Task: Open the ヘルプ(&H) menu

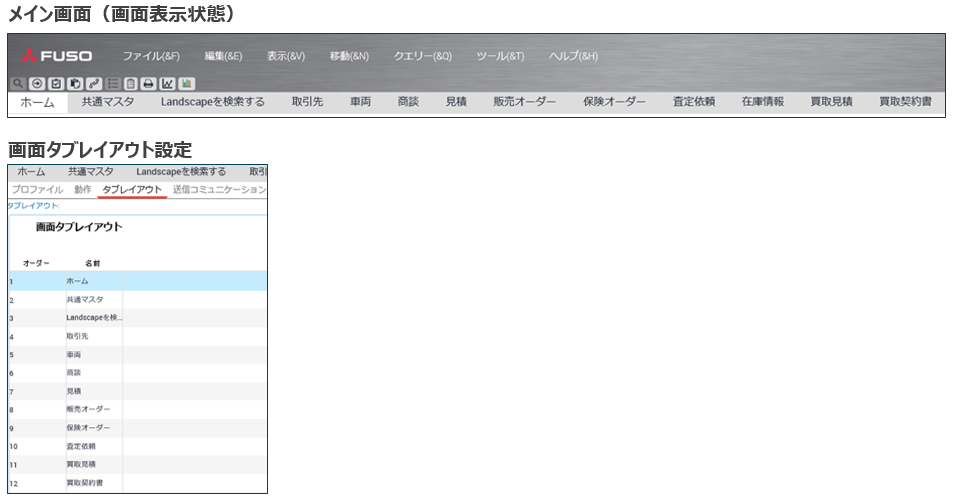Action: click(573, 56)
